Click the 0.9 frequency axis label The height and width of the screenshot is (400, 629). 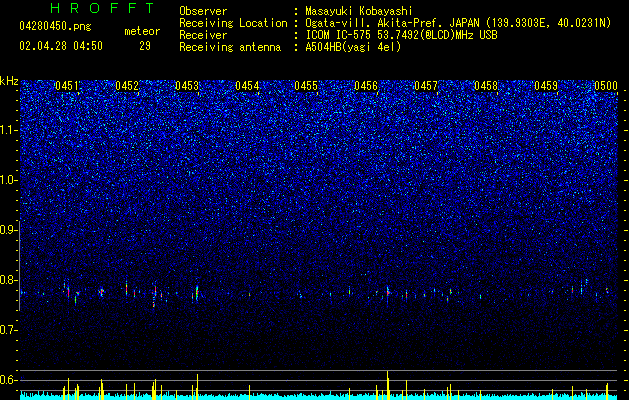tap(9, 230)
